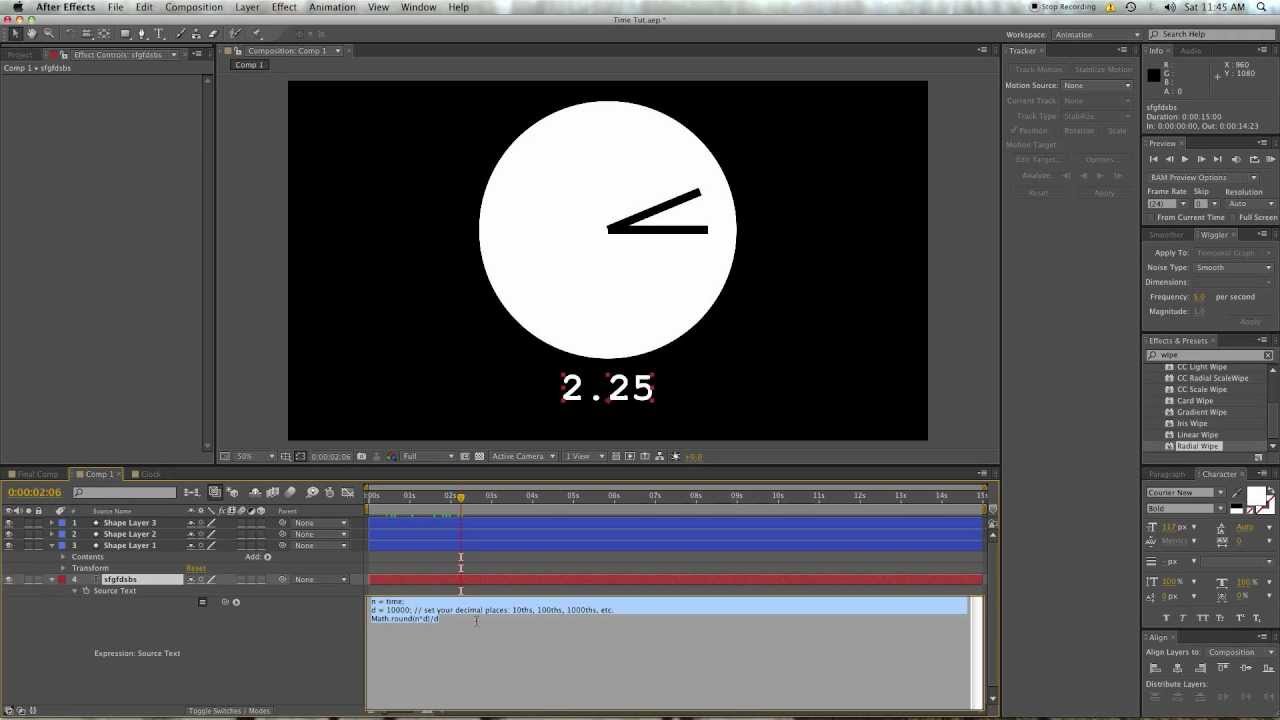Click the Search Help field
1280x720 pixels.
tap(1212, 34)
